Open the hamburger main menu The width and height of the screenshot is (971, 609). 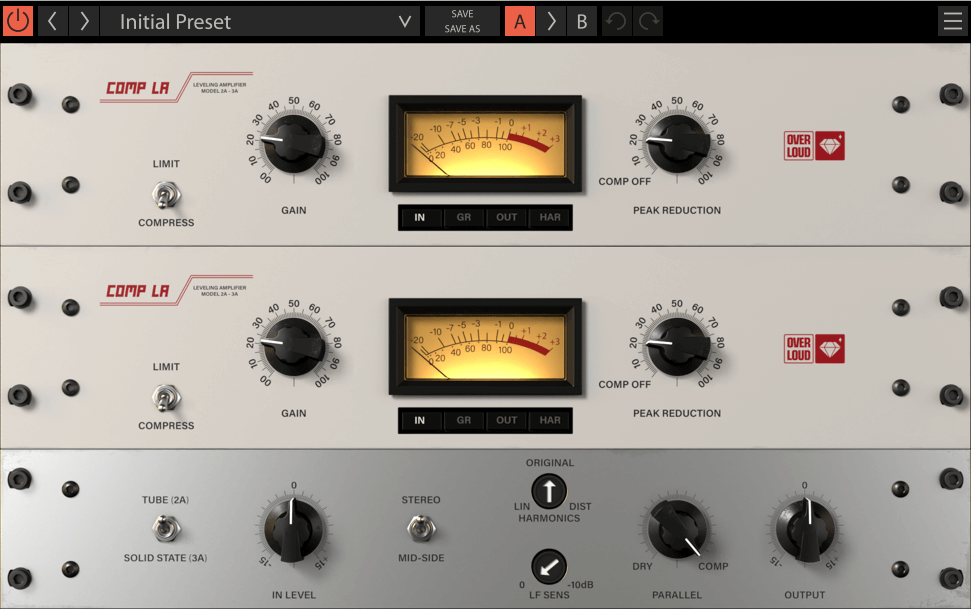click(953, 21)
